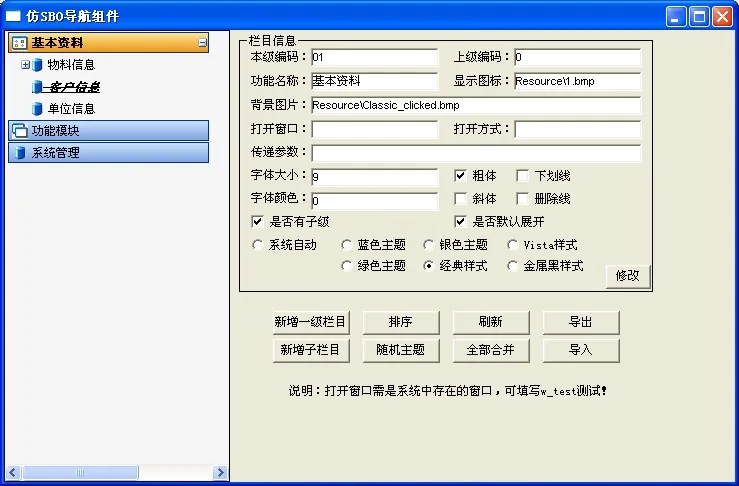The height and width of the screenshot is (486, 739).
Task: Click the 导入 button
Action: [x=581, y=350]
